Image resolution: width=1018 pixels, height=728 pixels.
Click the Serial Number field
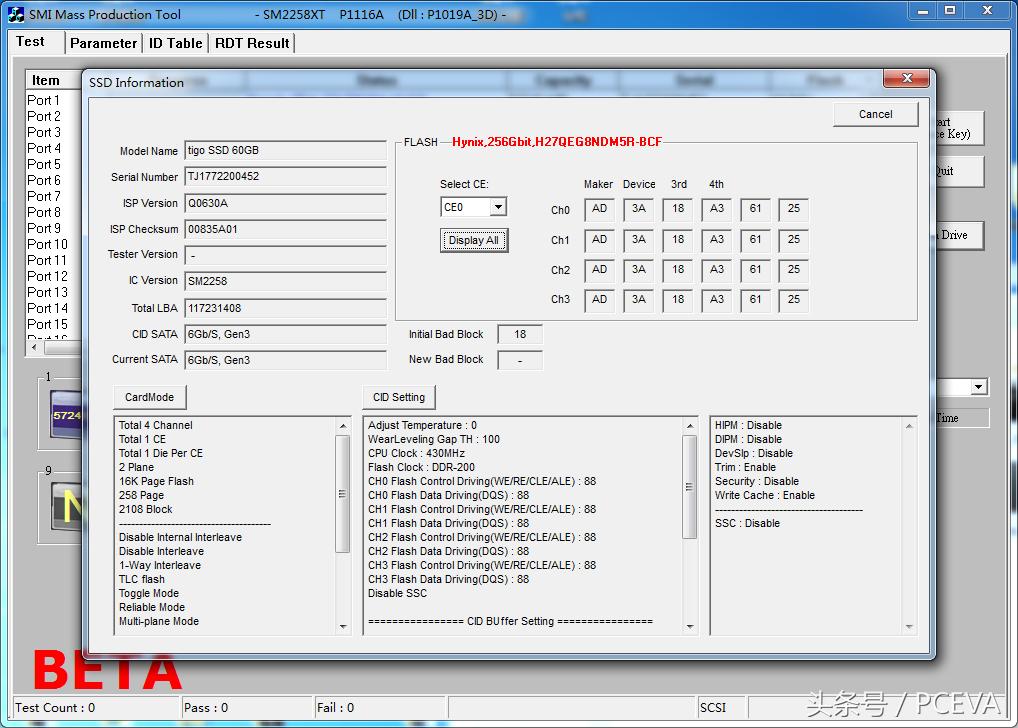tap(285, 177)
